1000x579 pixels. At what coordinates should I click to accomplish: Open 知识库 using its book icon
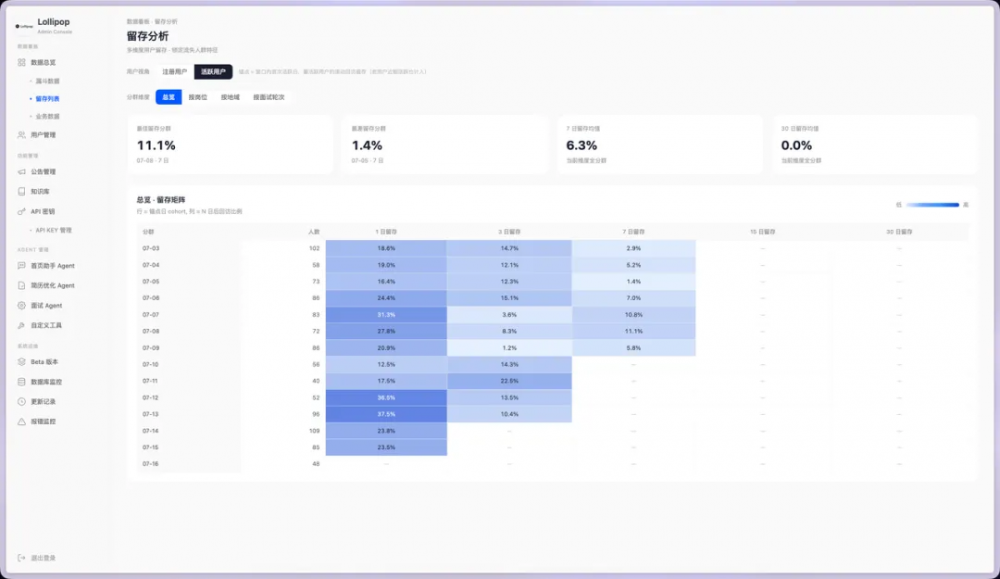22,191
